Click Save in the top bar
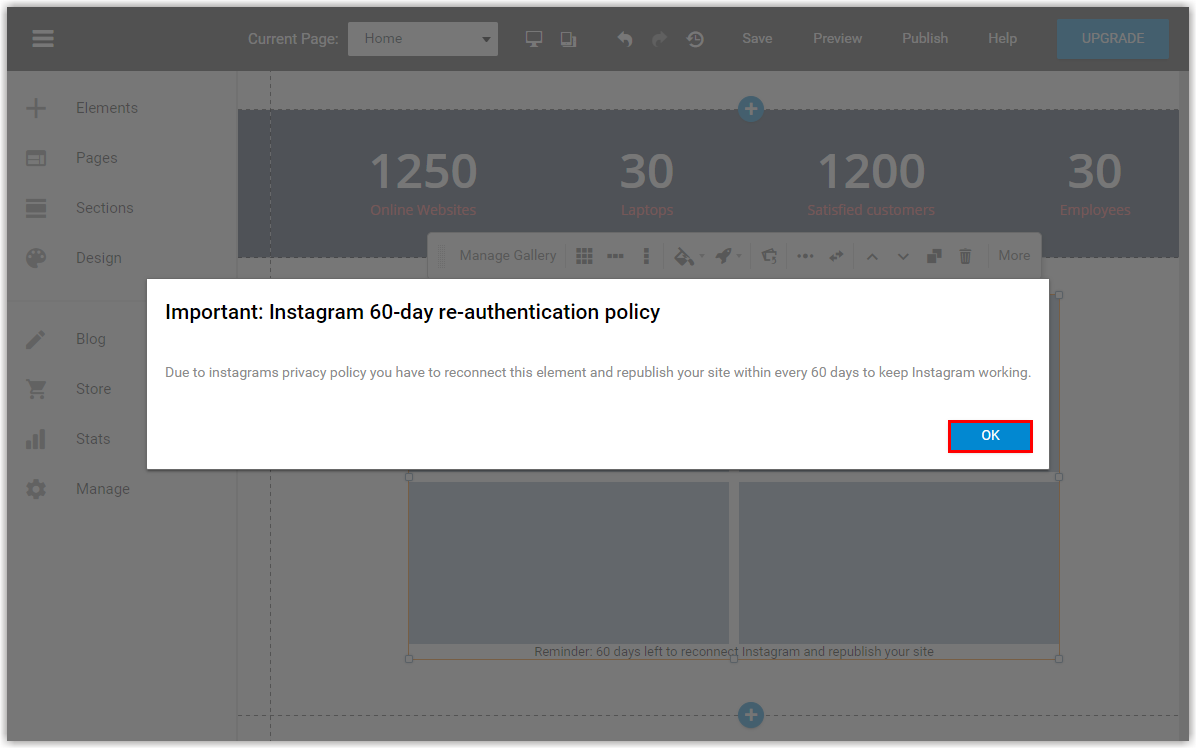Image resolution: width=1197 pixels, height=749 pixels. (x=757, y=38)
